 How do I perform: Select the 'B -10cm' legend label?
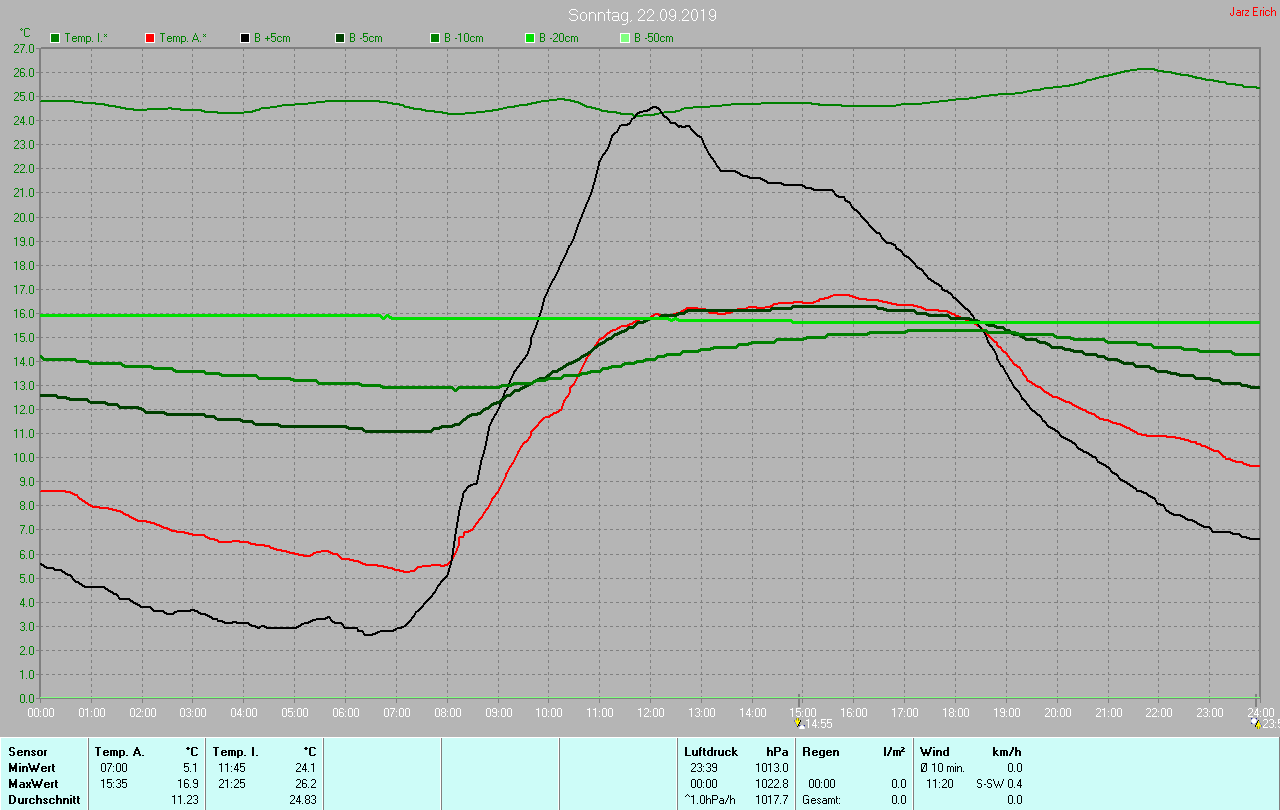click(x=464, y=38)
